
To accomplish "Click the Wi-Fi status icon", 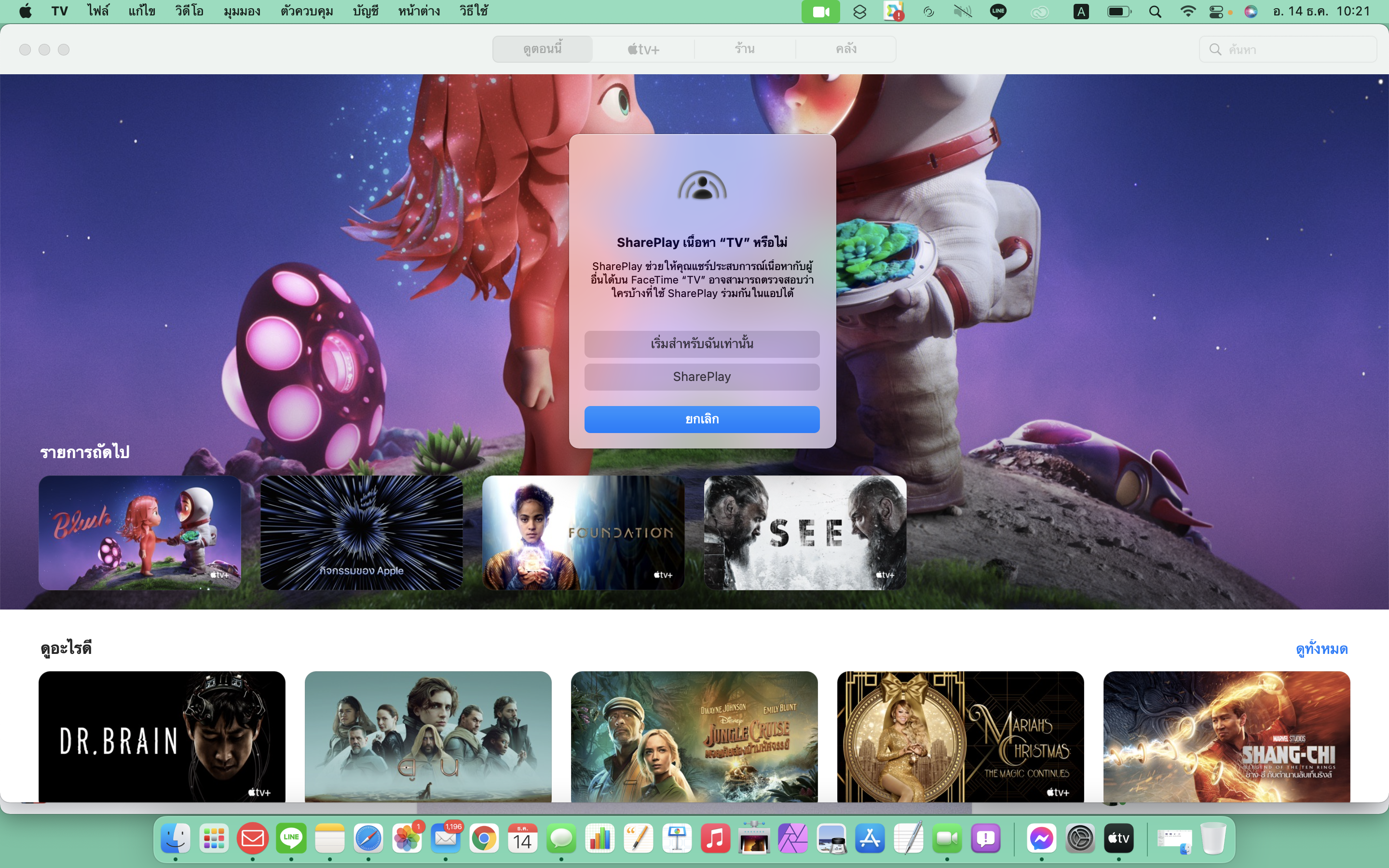I will pos(1187,12).
